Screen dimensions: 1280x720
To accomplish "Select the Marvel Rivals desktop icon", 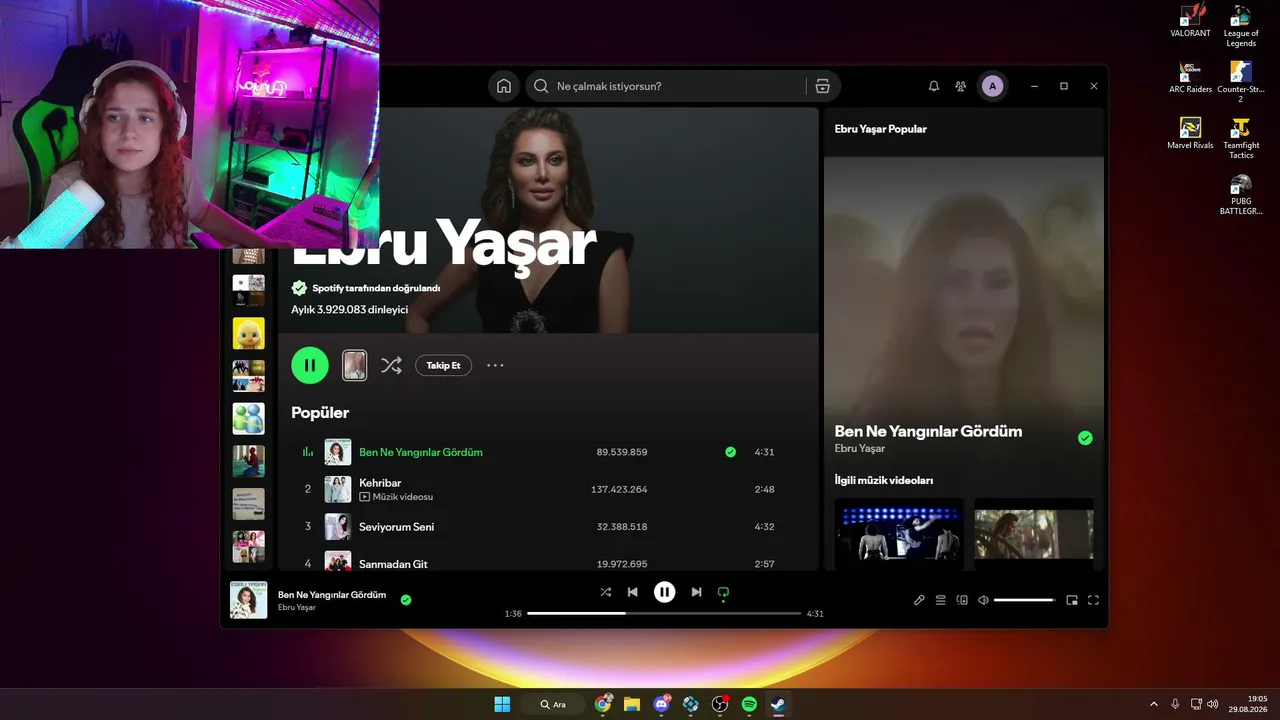I will coord(1190,134).
